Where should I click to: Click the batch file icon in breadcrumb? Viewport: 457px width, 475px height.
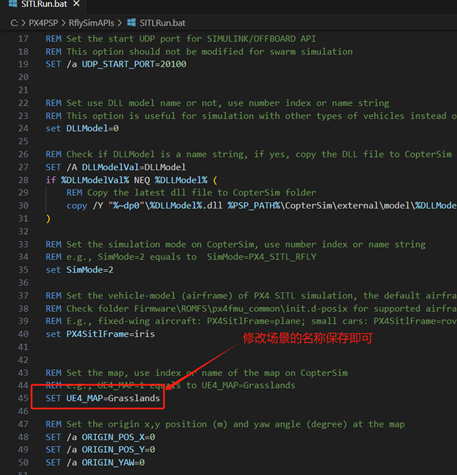(x=132, y=23)
